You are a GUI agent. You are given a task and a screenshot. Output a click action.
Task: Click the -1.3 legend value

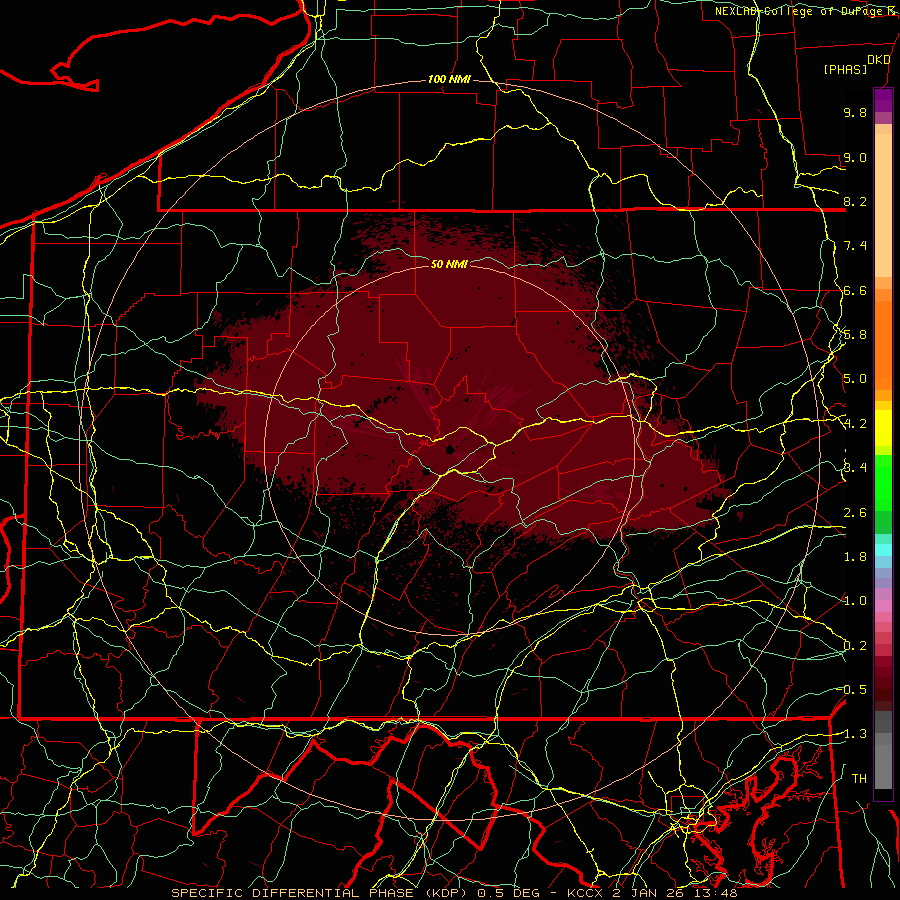tap(853, 734)
